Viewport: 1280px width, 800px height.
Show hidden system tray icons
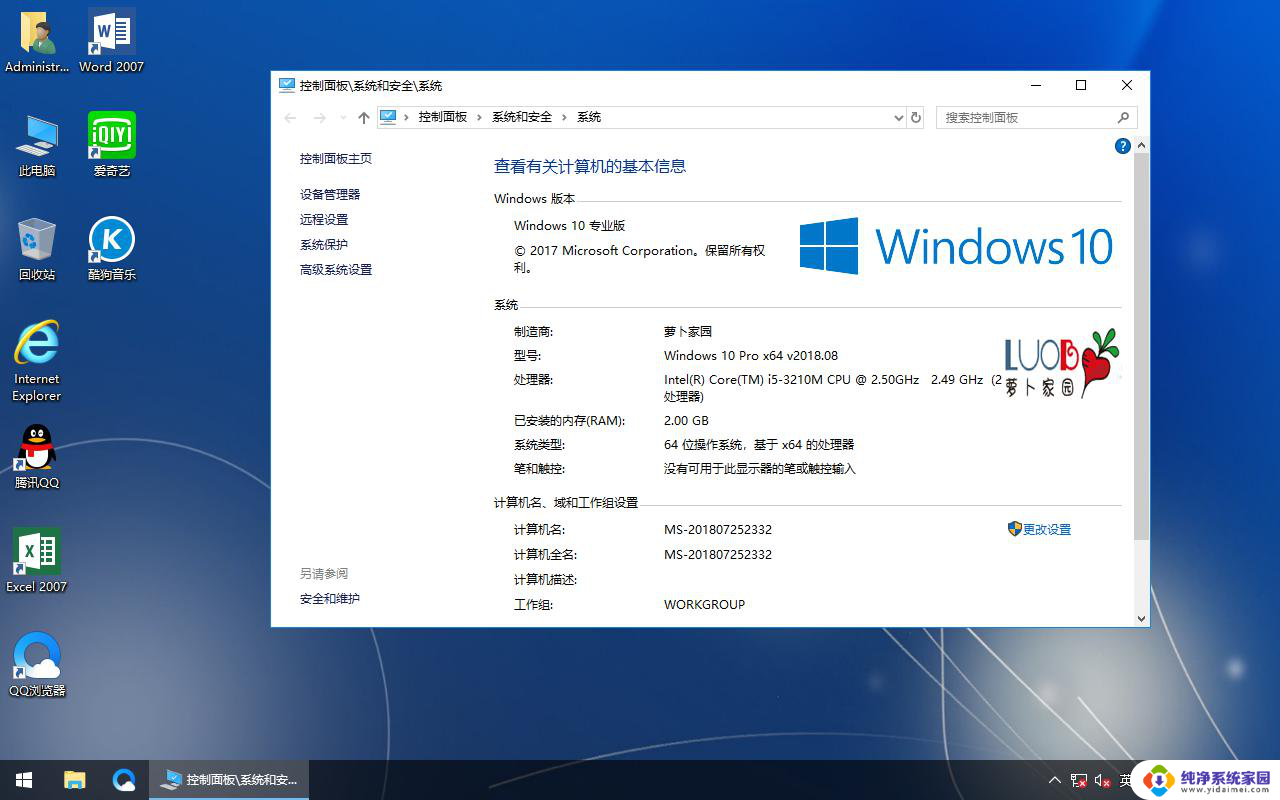click(x=1054, y=780)
